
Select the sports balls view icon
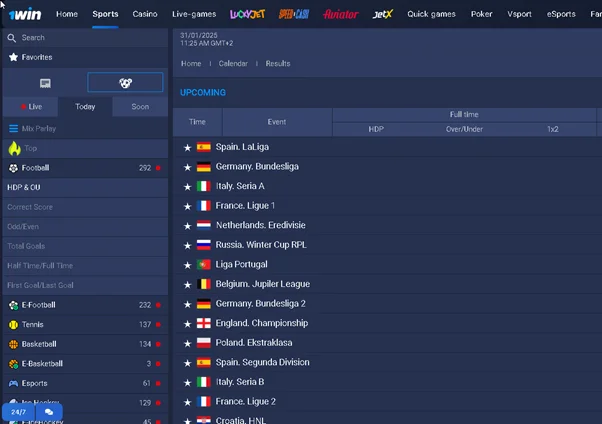pos(125,83)
